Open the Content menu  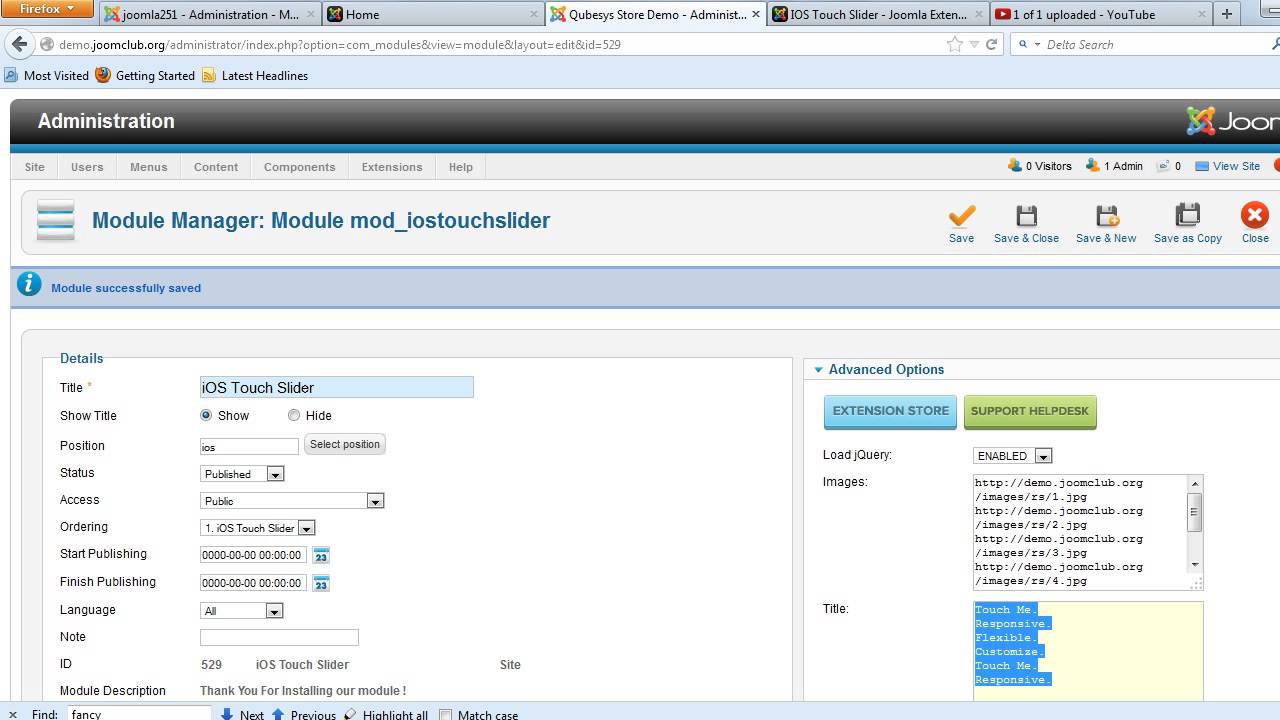[216, 167]
